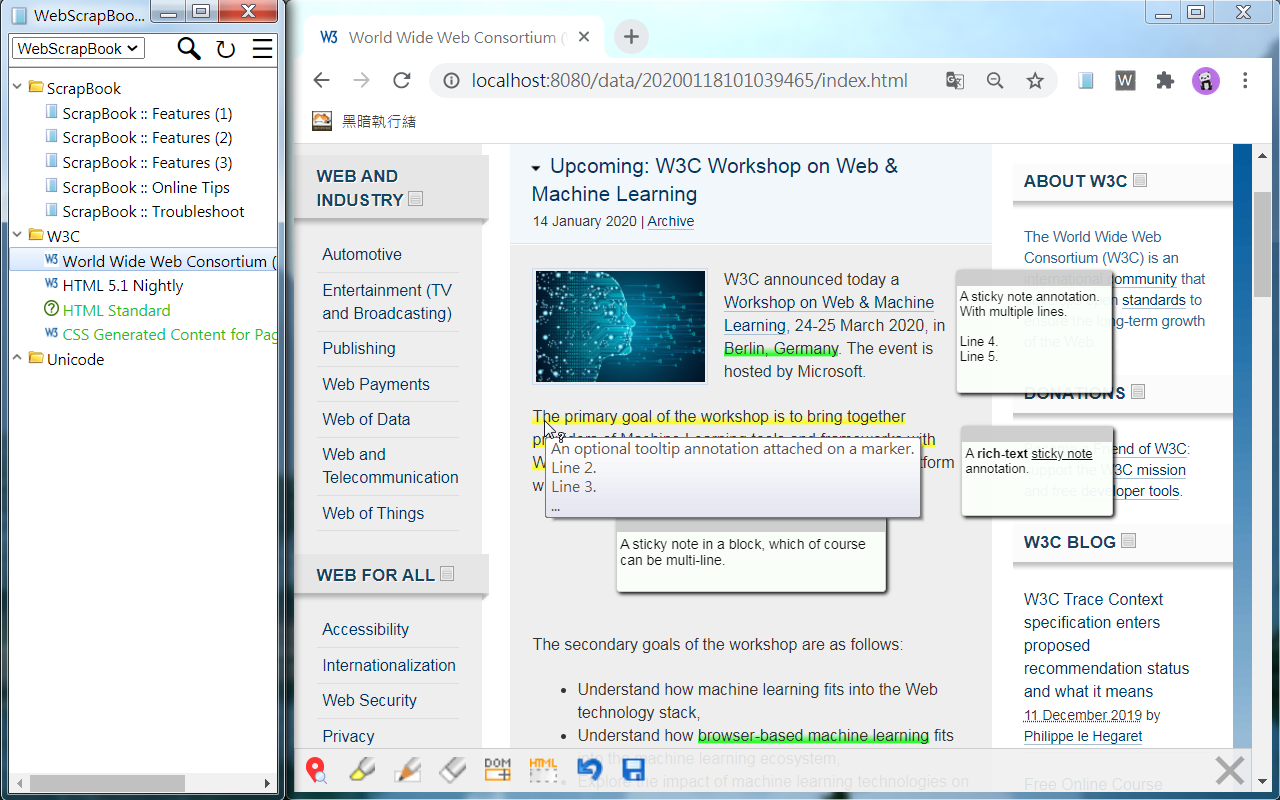
Task: Select the highlighter marker tool
Action: 362,769
